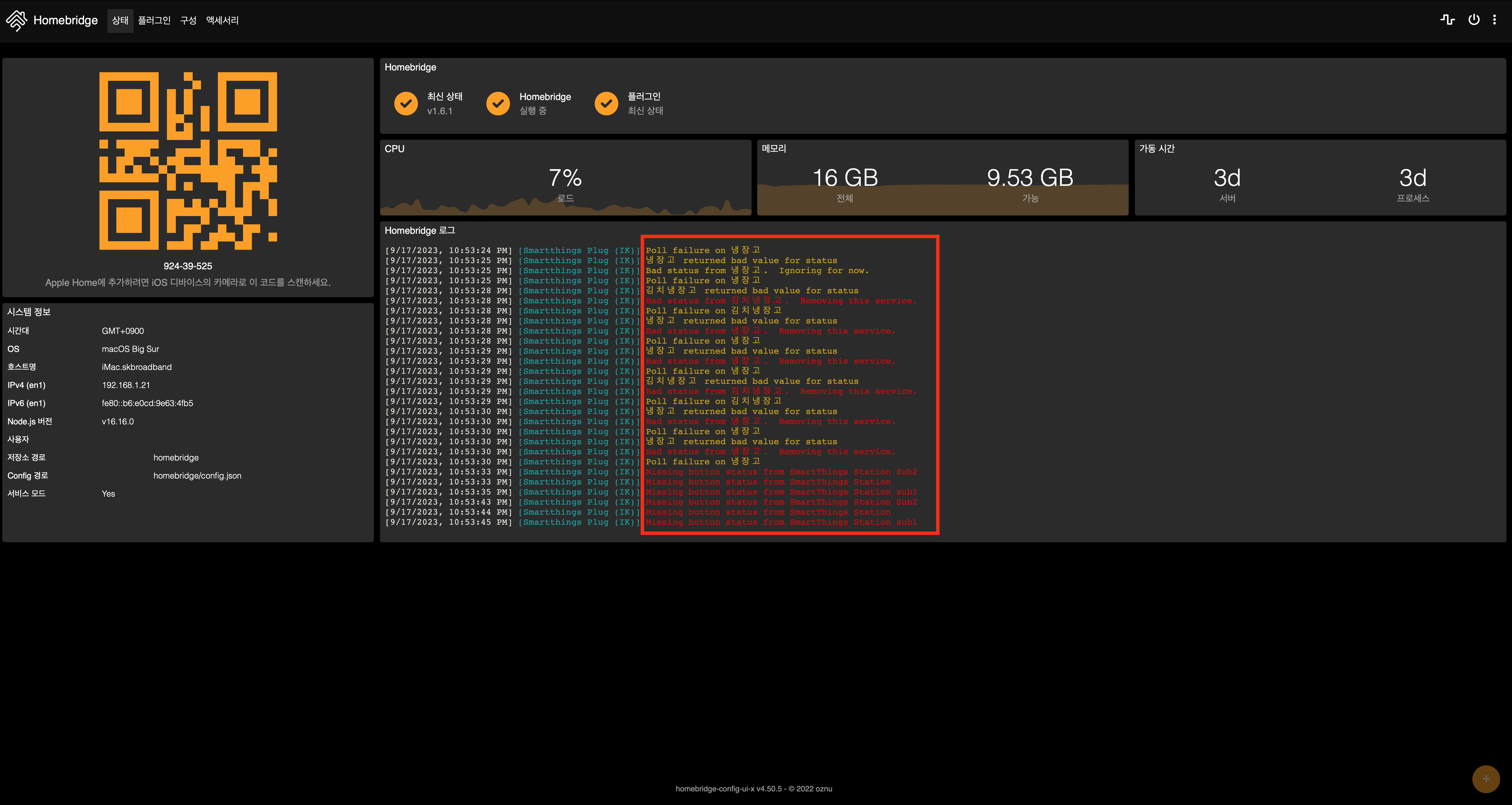Image resolution: width=1512 pixels, height=805 pixels.
Task: Click the 가동 시간 uptime widget
Action: 1320,178
